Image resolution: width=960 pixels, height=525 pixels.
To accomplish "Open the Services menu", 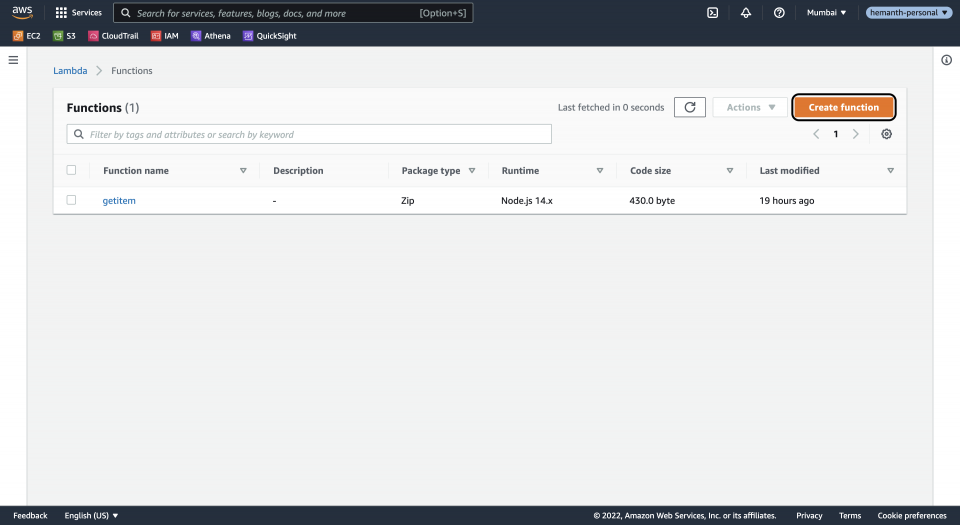I will tap(78, 13).
